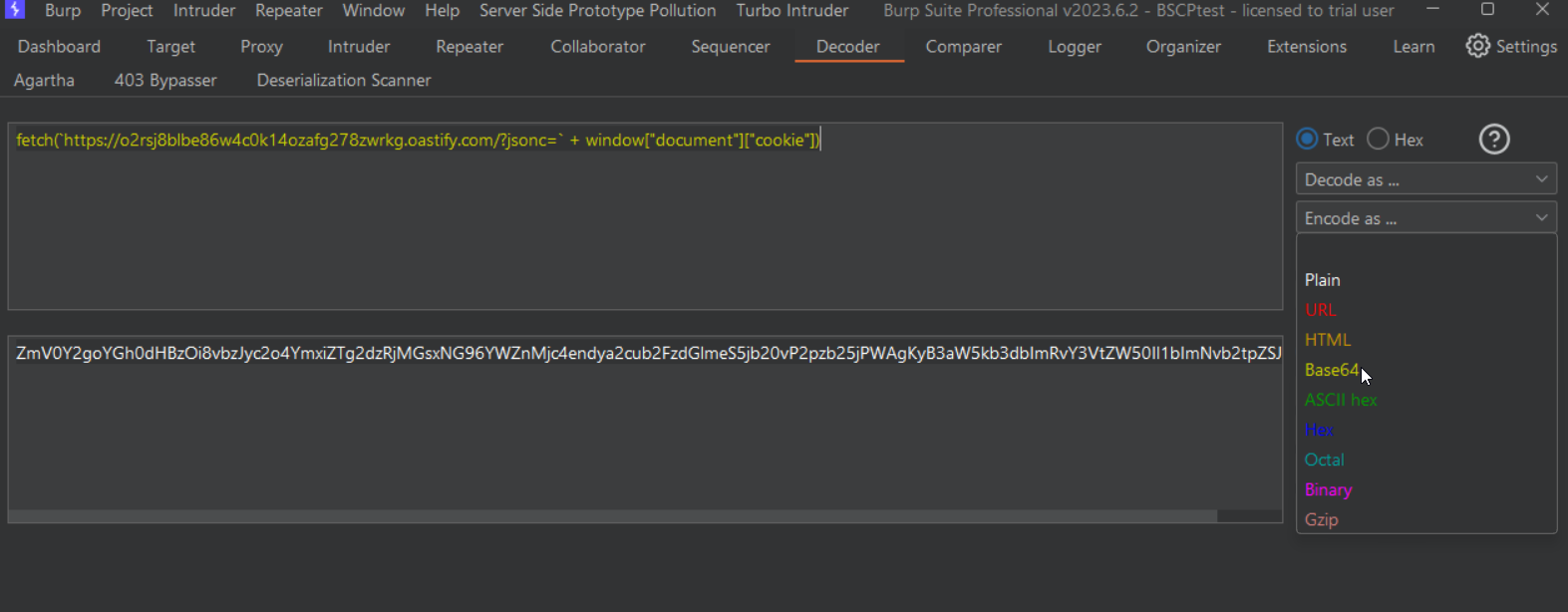Switch to the Organizer tab
1568x612 pixels.
[x=1183, y=46]
